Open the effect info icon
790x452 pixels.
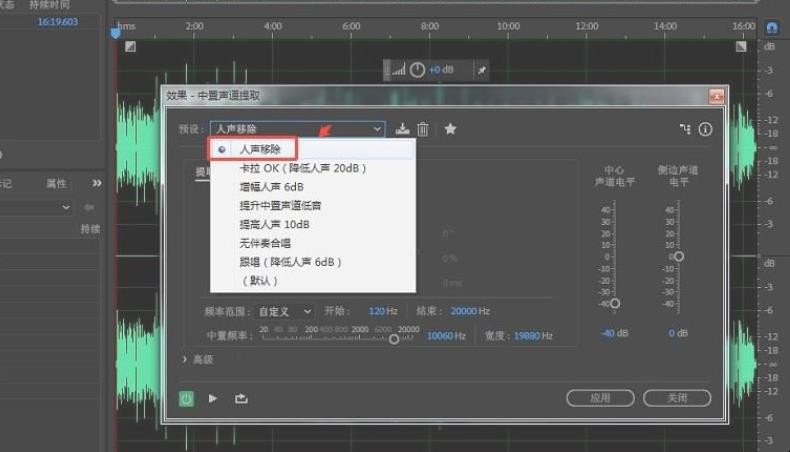705,130
